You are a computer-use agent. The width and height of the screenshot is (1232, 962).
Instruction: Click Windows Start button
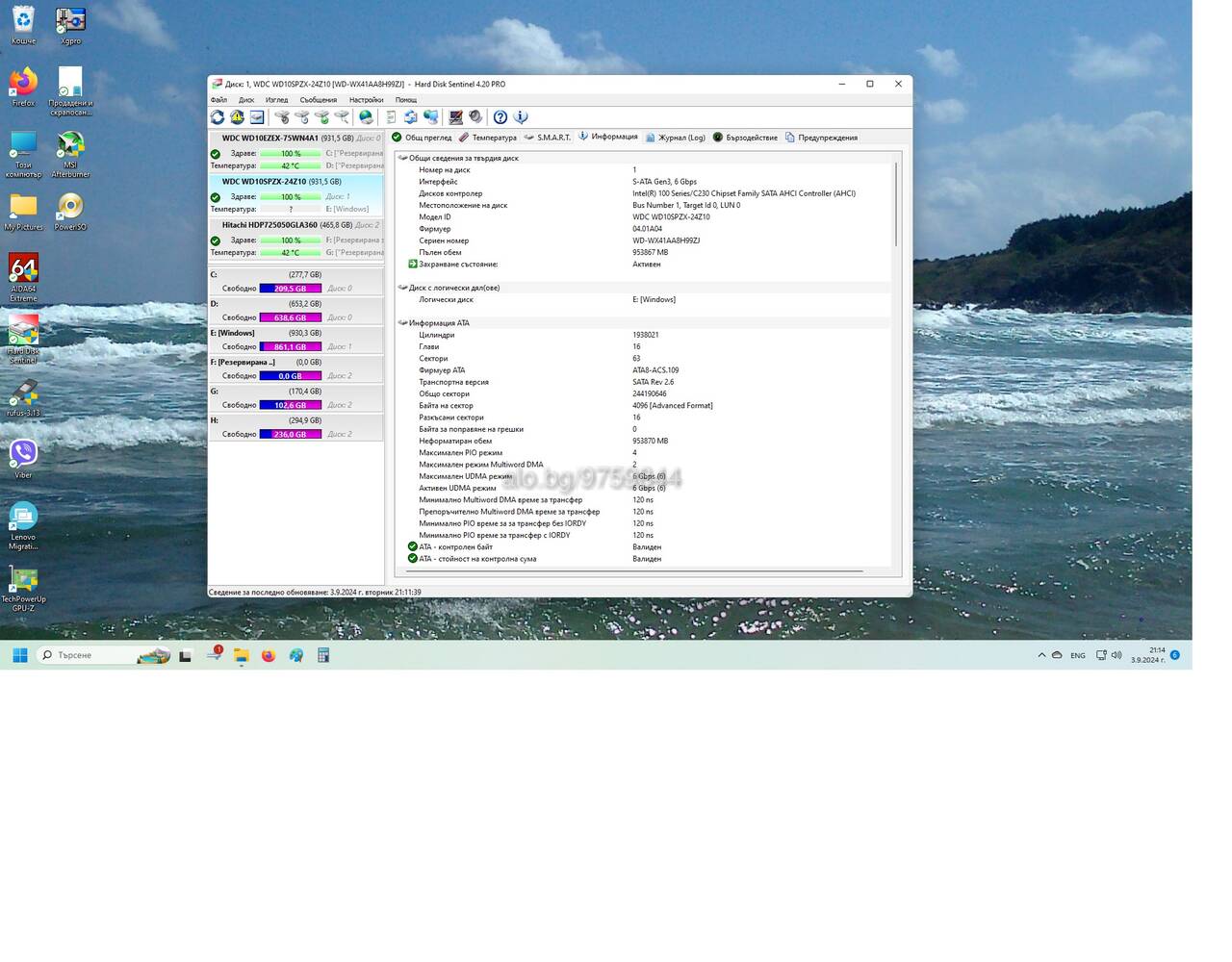click(19, 655)
